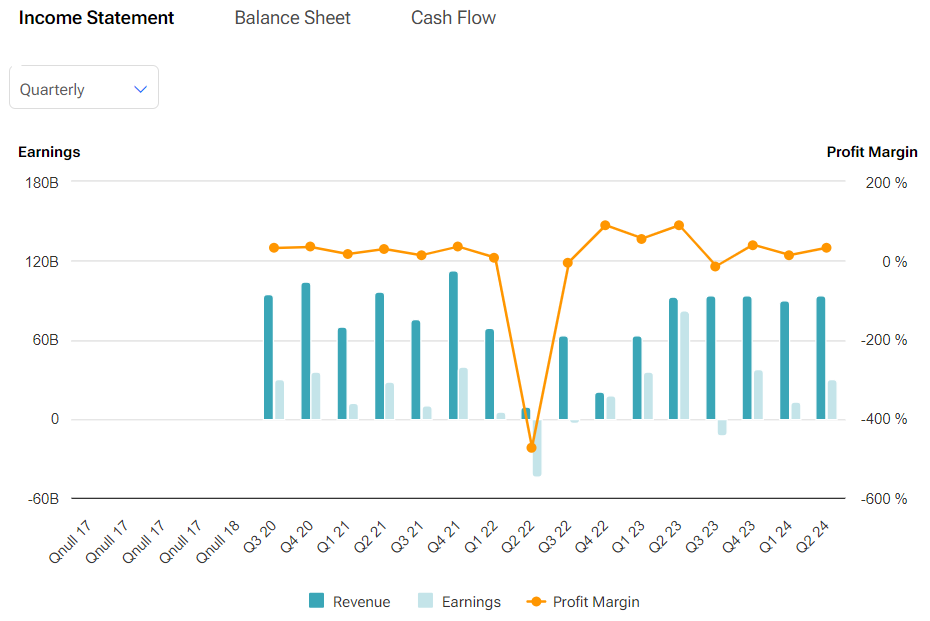This screenshot has height=621, width=930.
Task: Click the Profit Margin axis title
Action: [x=872, y=152]
